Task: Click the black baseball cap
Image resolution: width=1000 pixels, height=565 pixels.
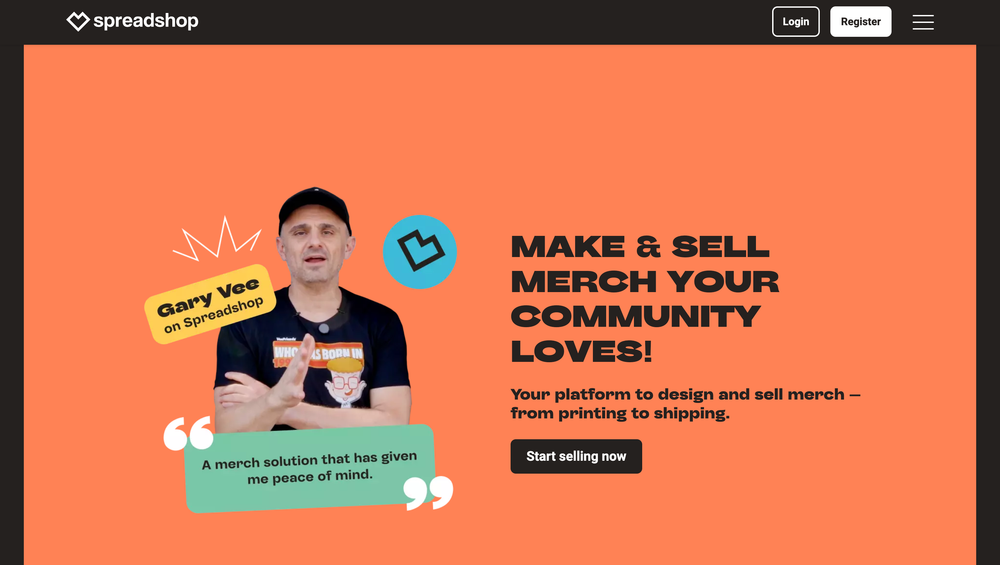Action: click(x=314, y=208)
